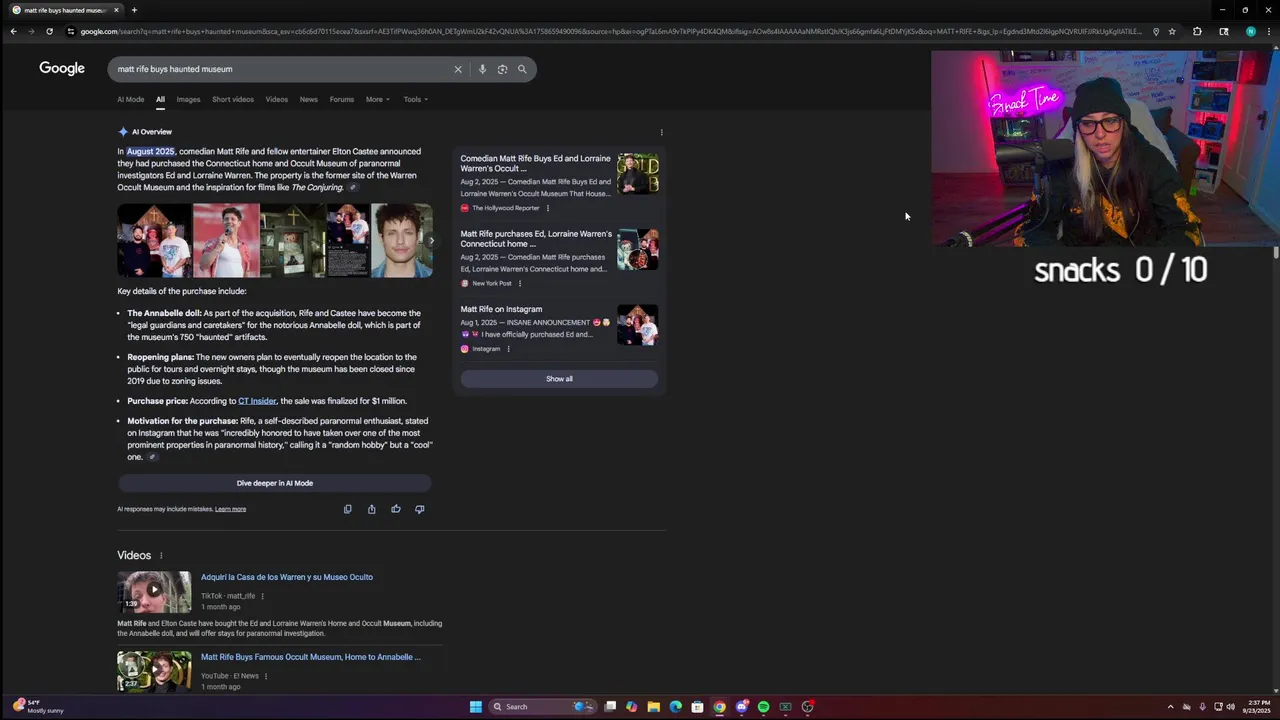
Task: Open AI Overview three-dot options
Action: tap(661, 132)
